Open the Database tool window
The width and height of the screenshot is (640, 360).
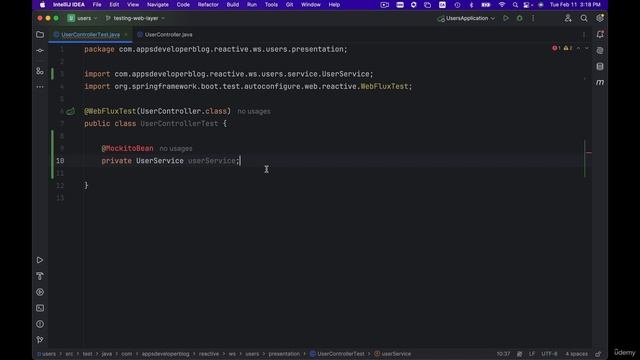(600, 67)
